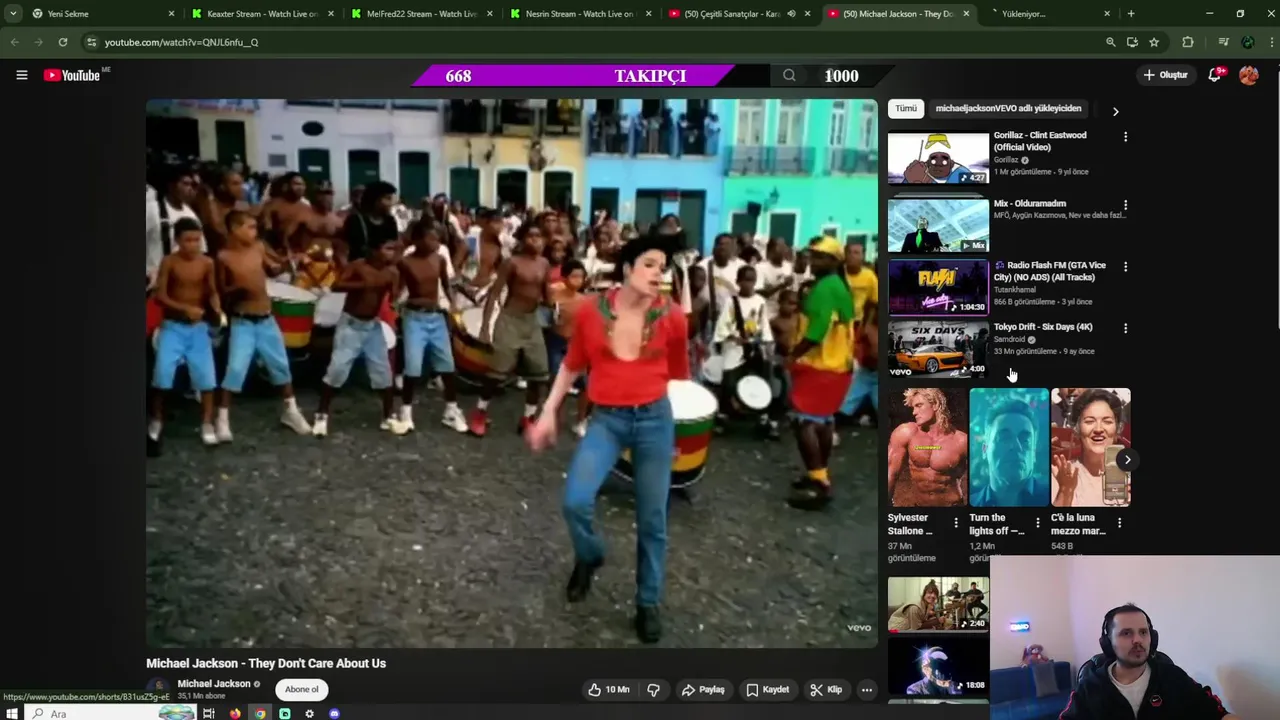Switch to the Çeşitli Sanatçılar tab

(x=739, y=14)
